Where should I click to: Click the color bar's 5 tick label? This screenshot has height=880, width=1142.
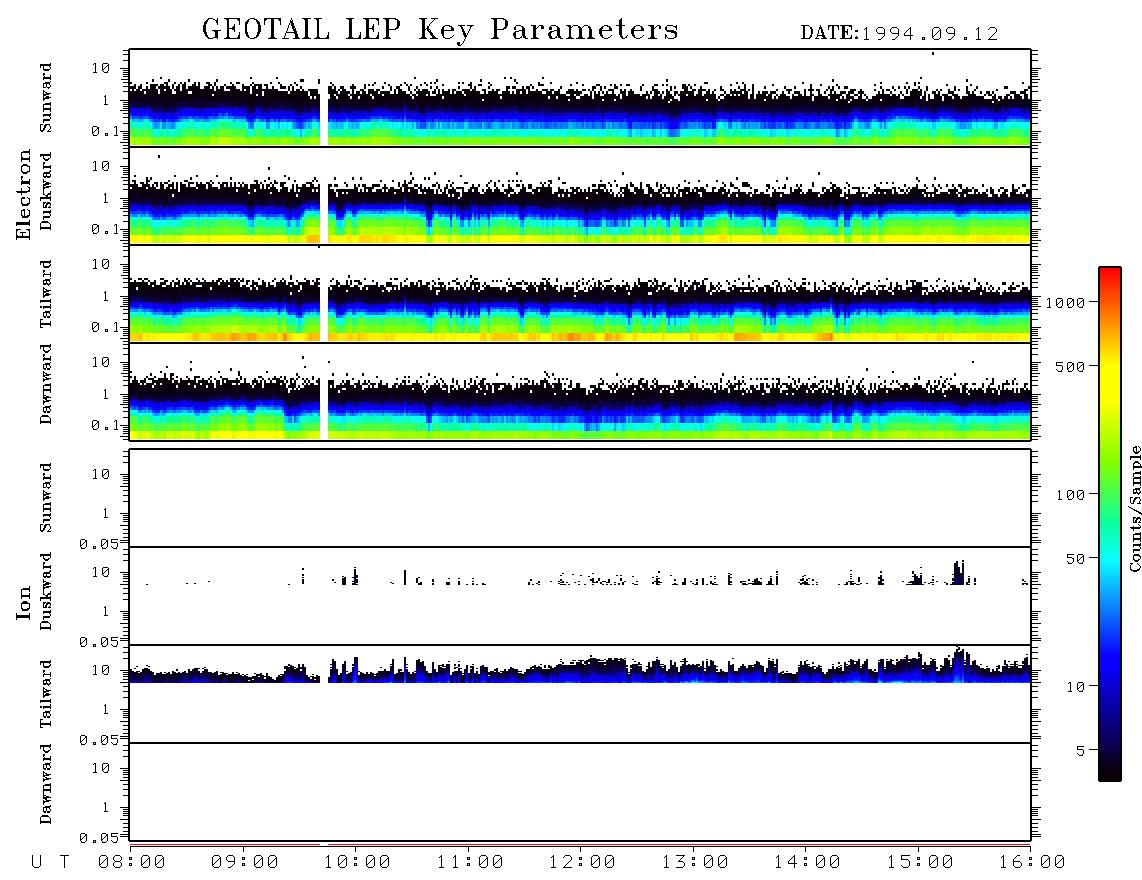[1081, 751]
